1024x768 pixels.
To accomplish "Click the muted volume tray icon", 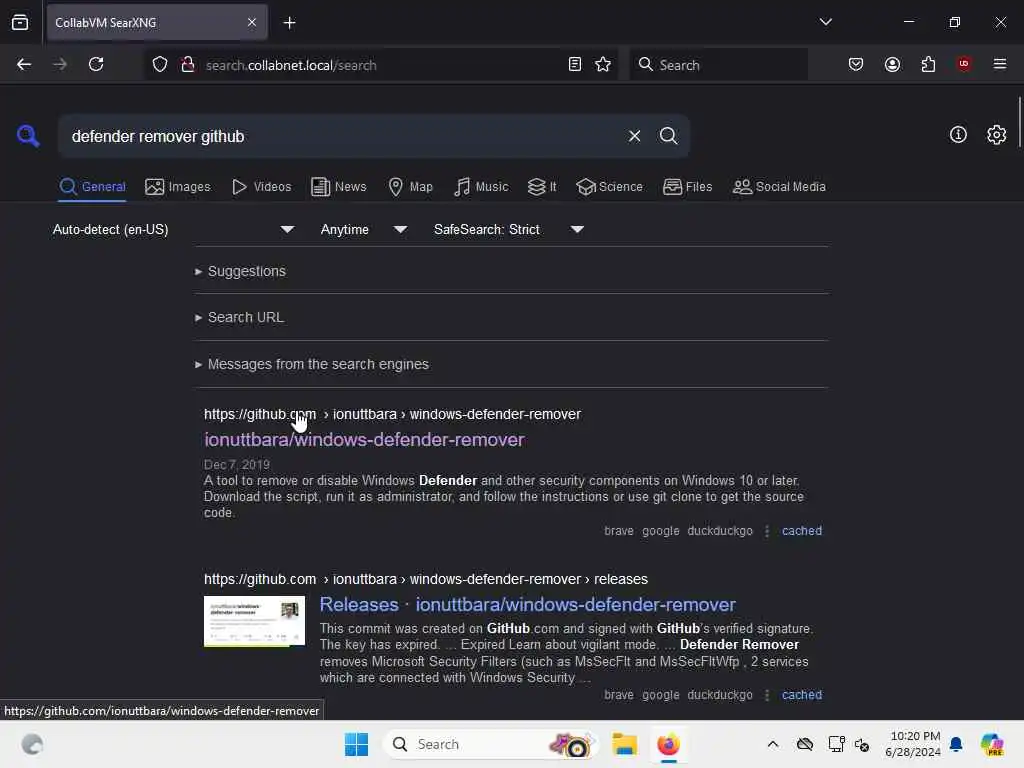I will tap(862, 744).
